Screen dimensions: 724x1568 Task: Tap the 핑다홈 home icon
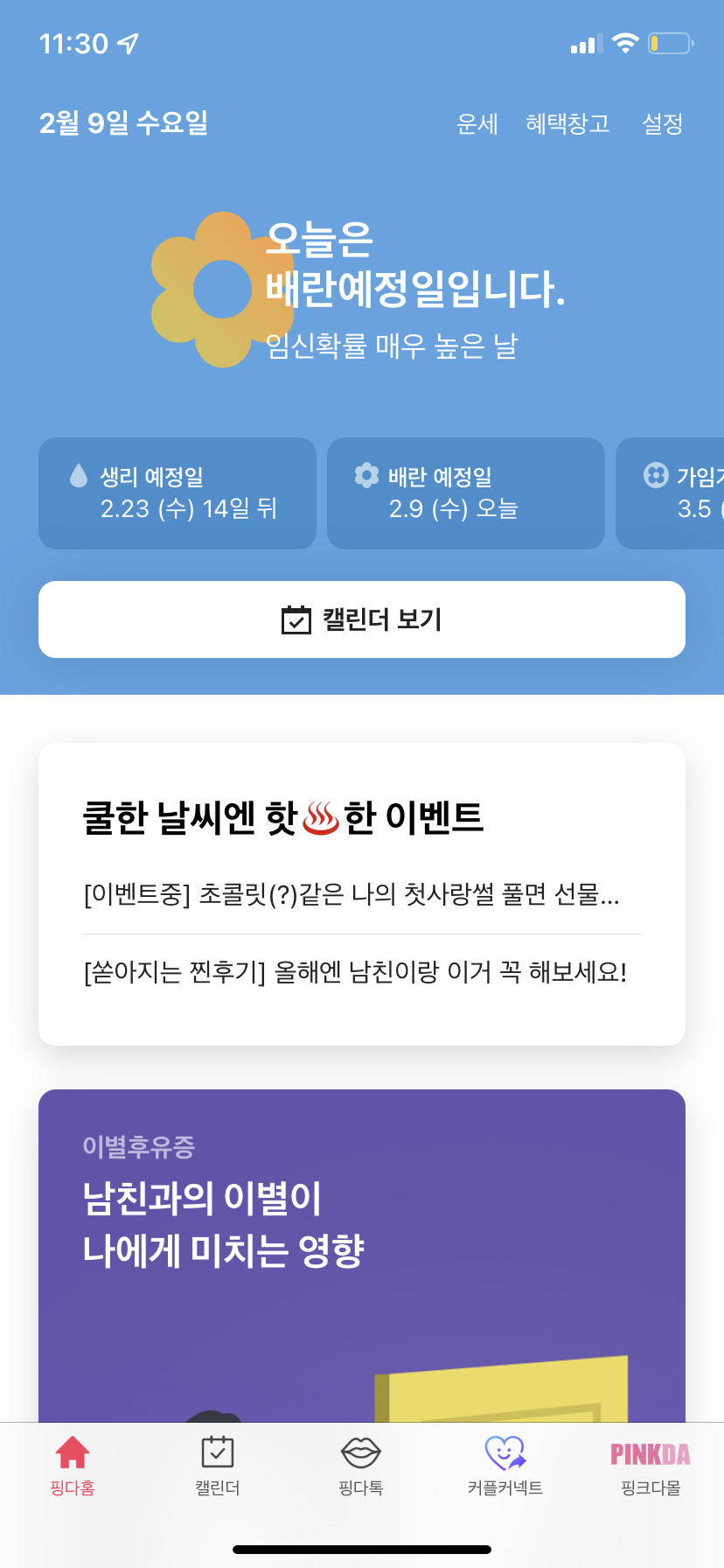point(73,1453)
